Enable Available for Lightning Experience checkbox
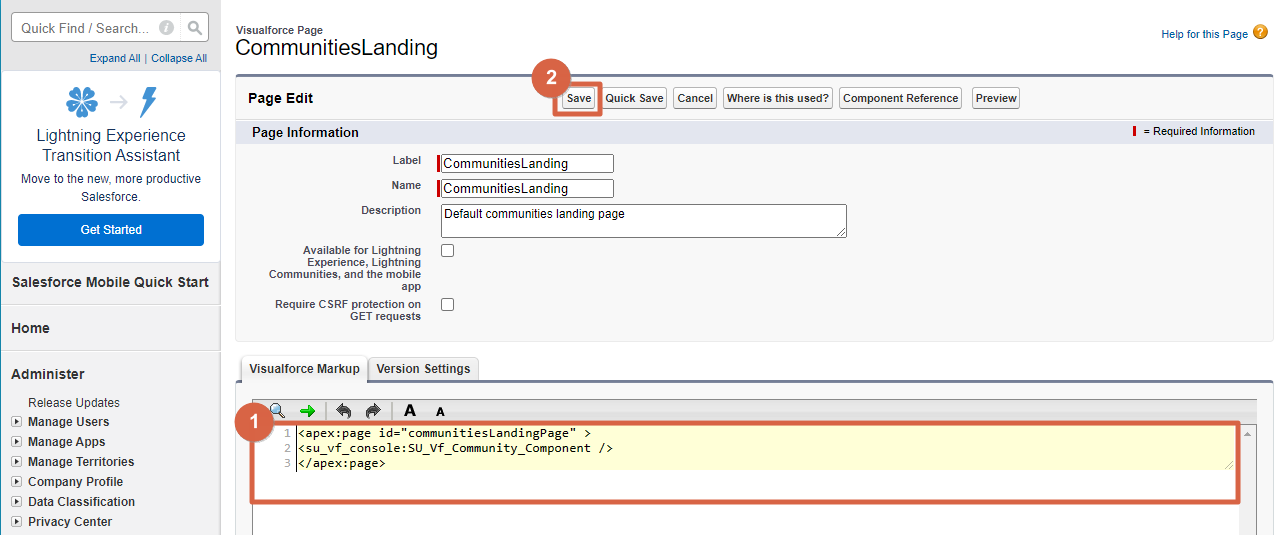Image resolution: width=1278 pixels, height=535 pixels. (448, 251)
